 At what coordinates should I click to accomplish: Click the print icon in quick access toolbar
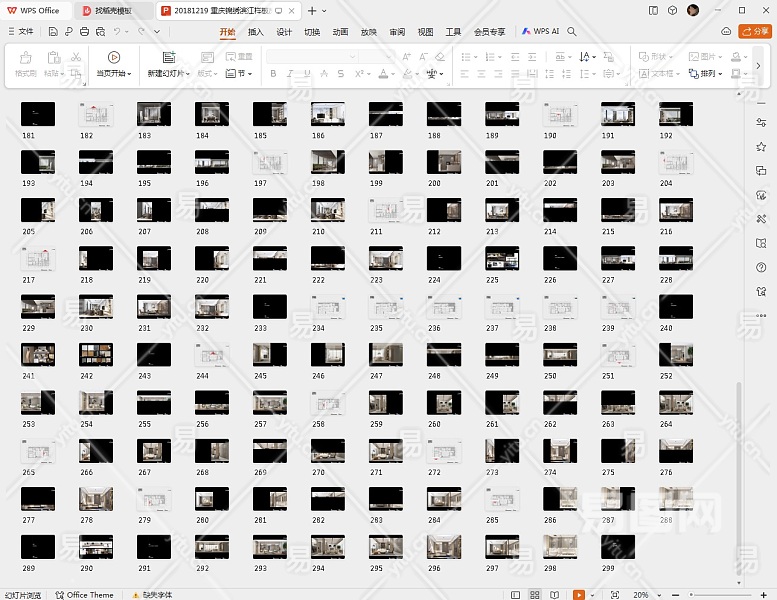85,32
